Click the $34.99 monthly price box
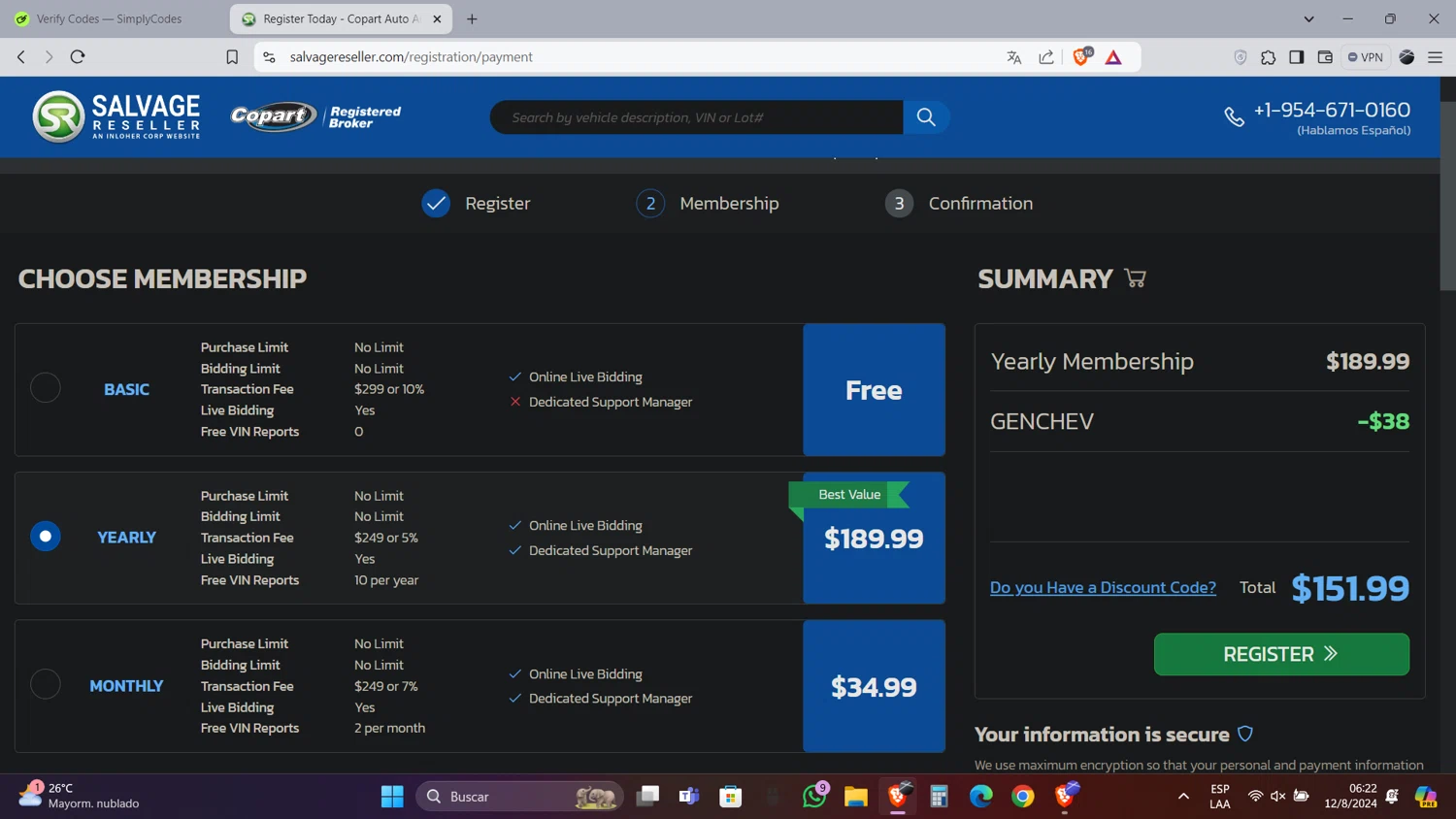The image size is (1456, 819). (874, 686)
